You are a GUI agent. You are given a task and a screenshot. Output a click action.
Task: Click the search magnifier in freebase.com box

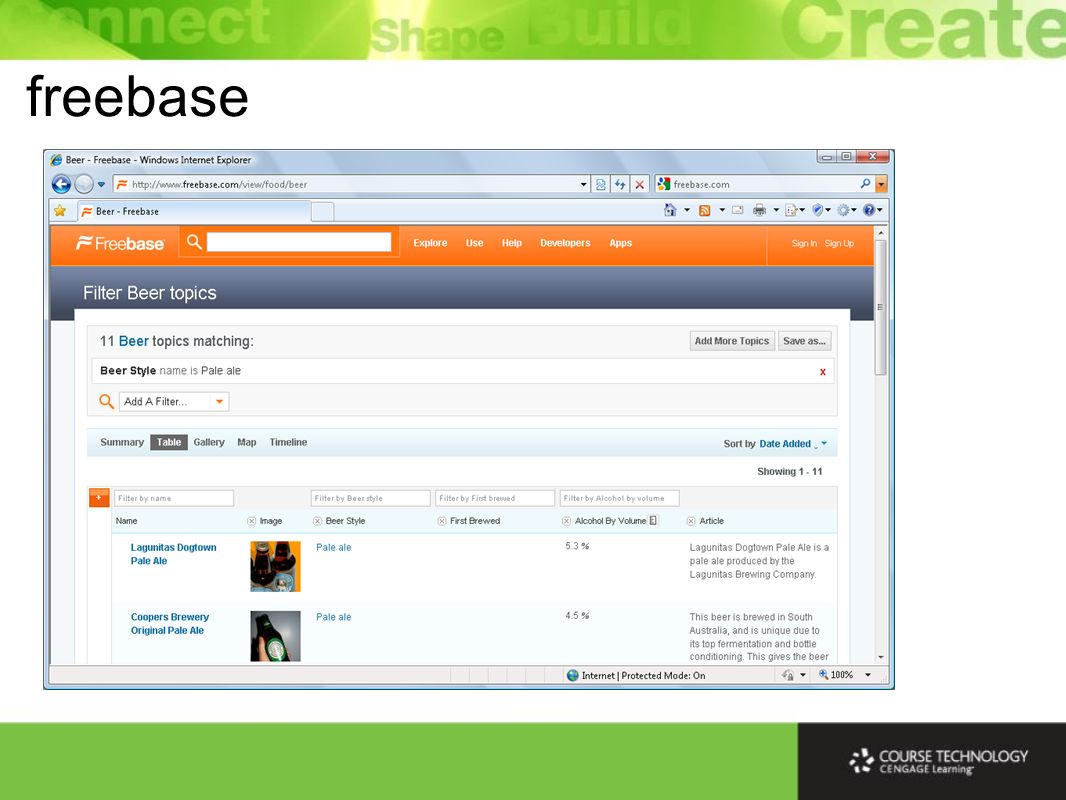click(865, 184)
